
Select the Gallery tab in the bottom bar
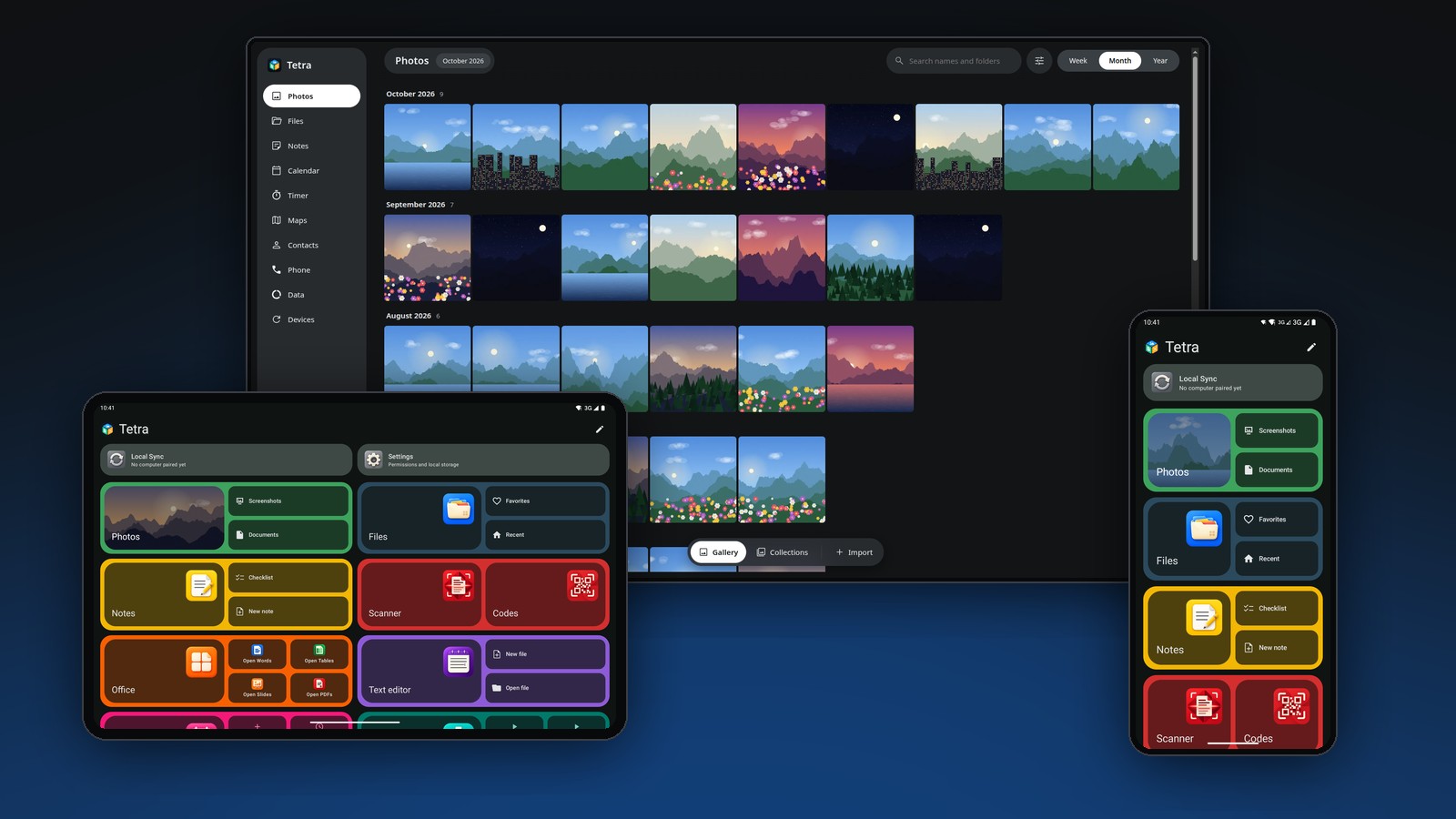[718, 552]
